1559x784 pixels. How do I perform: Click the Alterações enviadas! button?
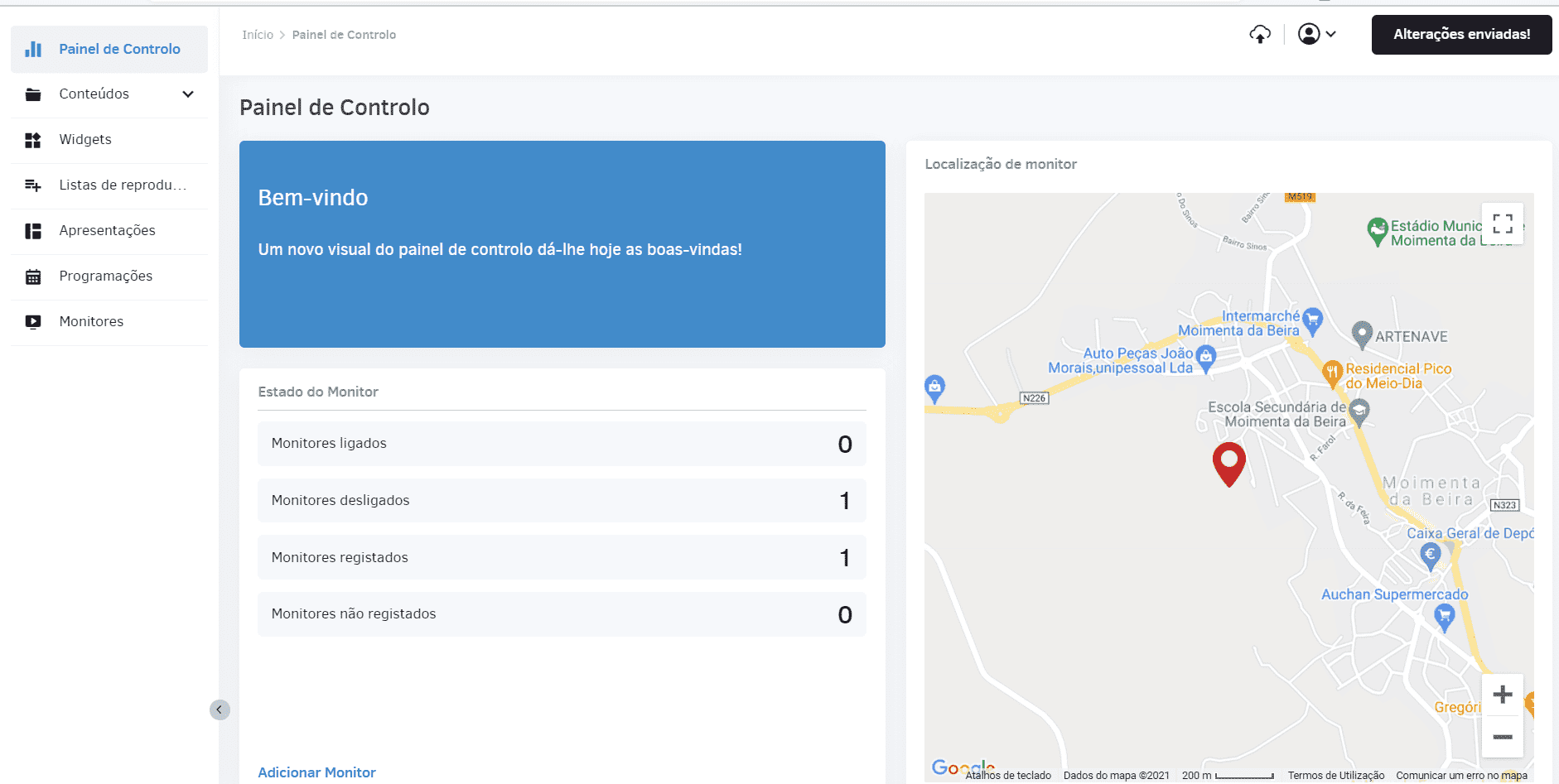pos(1461,35)
